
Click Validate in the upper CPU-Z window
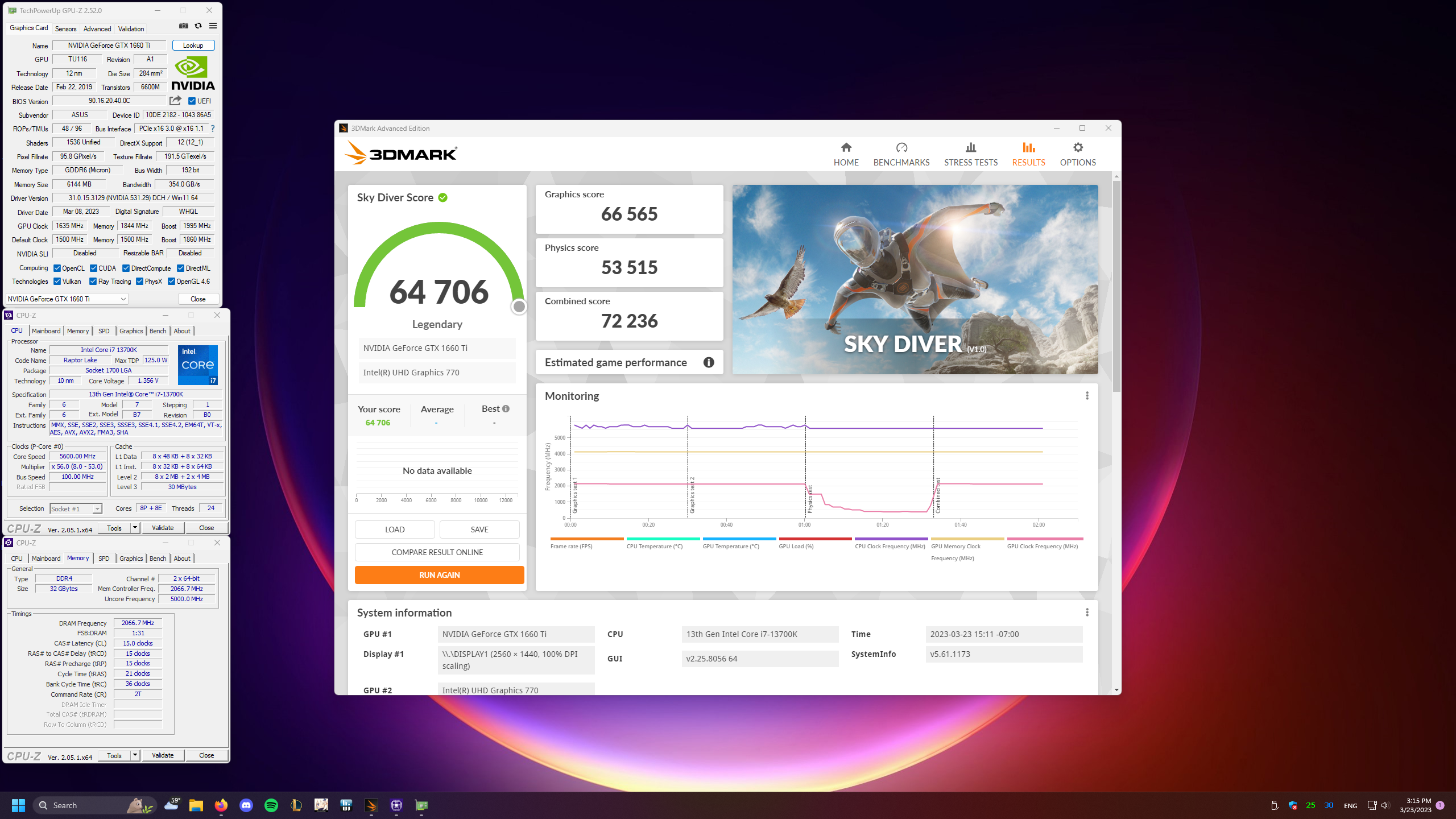pyautogui.click(x=163, y=528)
